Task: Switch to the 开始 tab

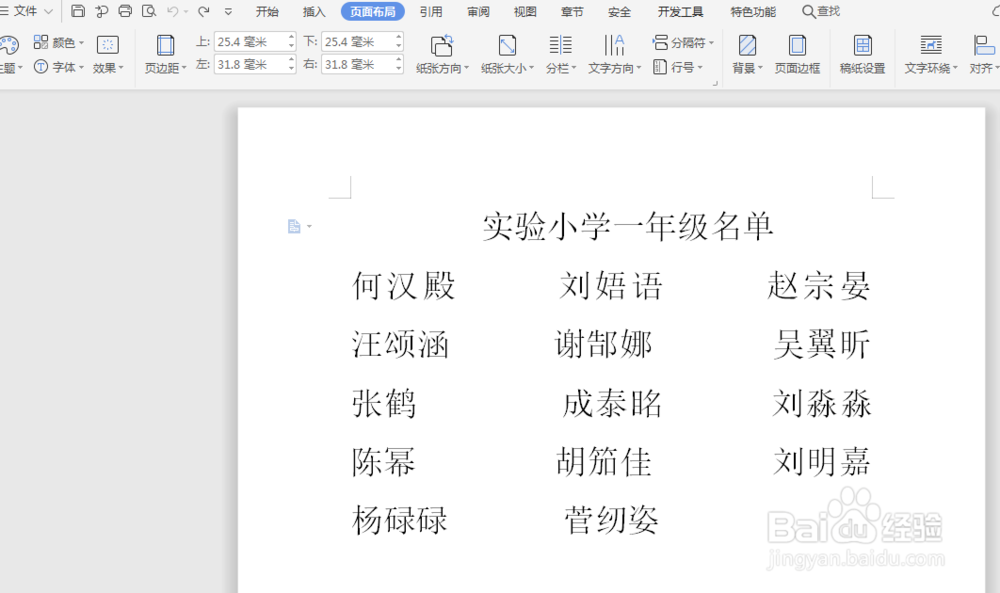Action: (267, 11)
